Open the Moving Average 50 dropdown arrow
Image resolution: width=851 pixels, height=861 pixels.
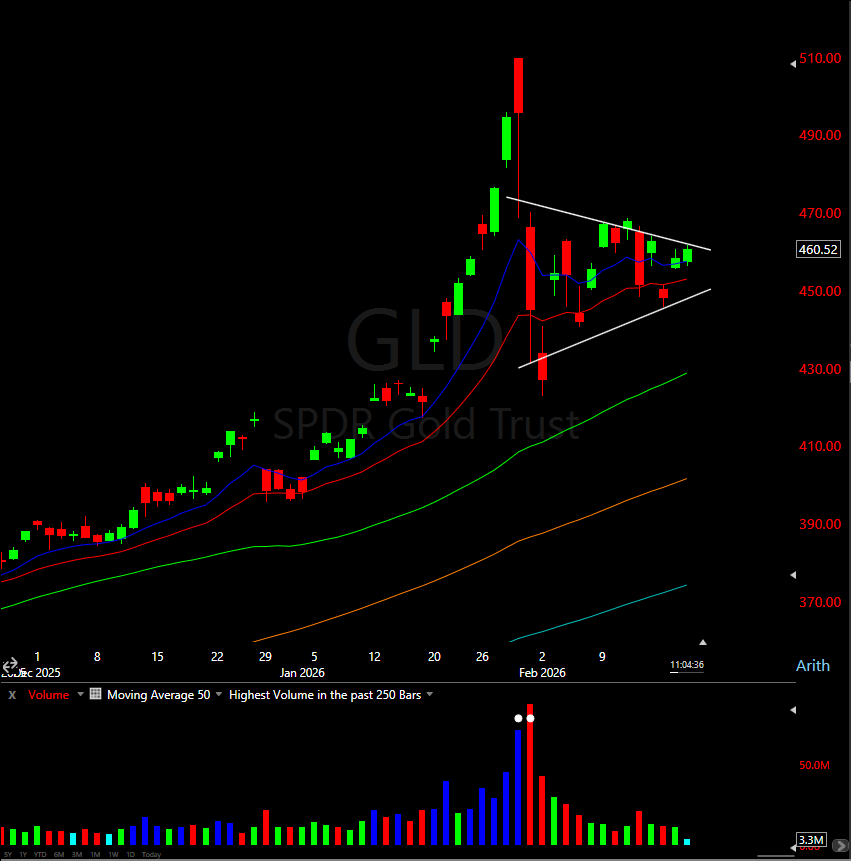coord(219,695)
